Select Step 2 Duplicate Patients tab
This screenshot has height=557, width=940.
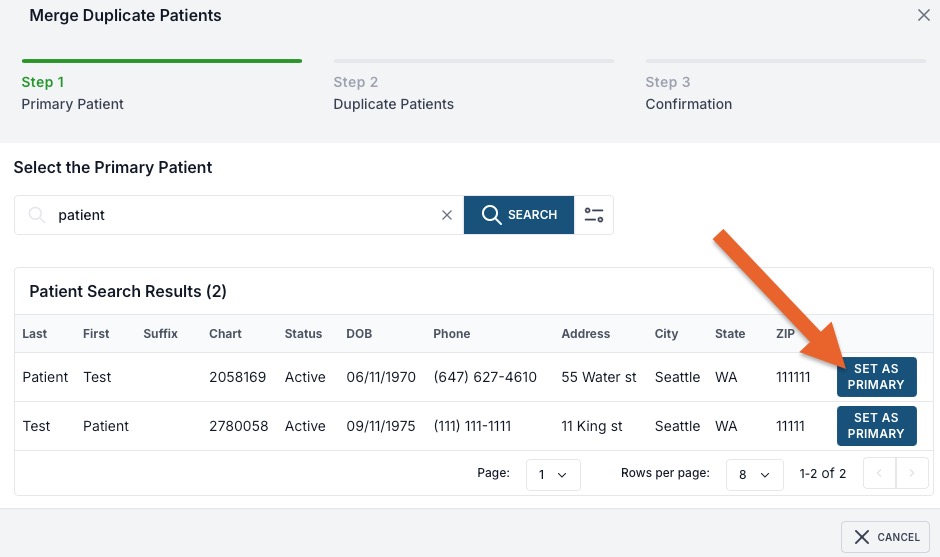(474, 87)
